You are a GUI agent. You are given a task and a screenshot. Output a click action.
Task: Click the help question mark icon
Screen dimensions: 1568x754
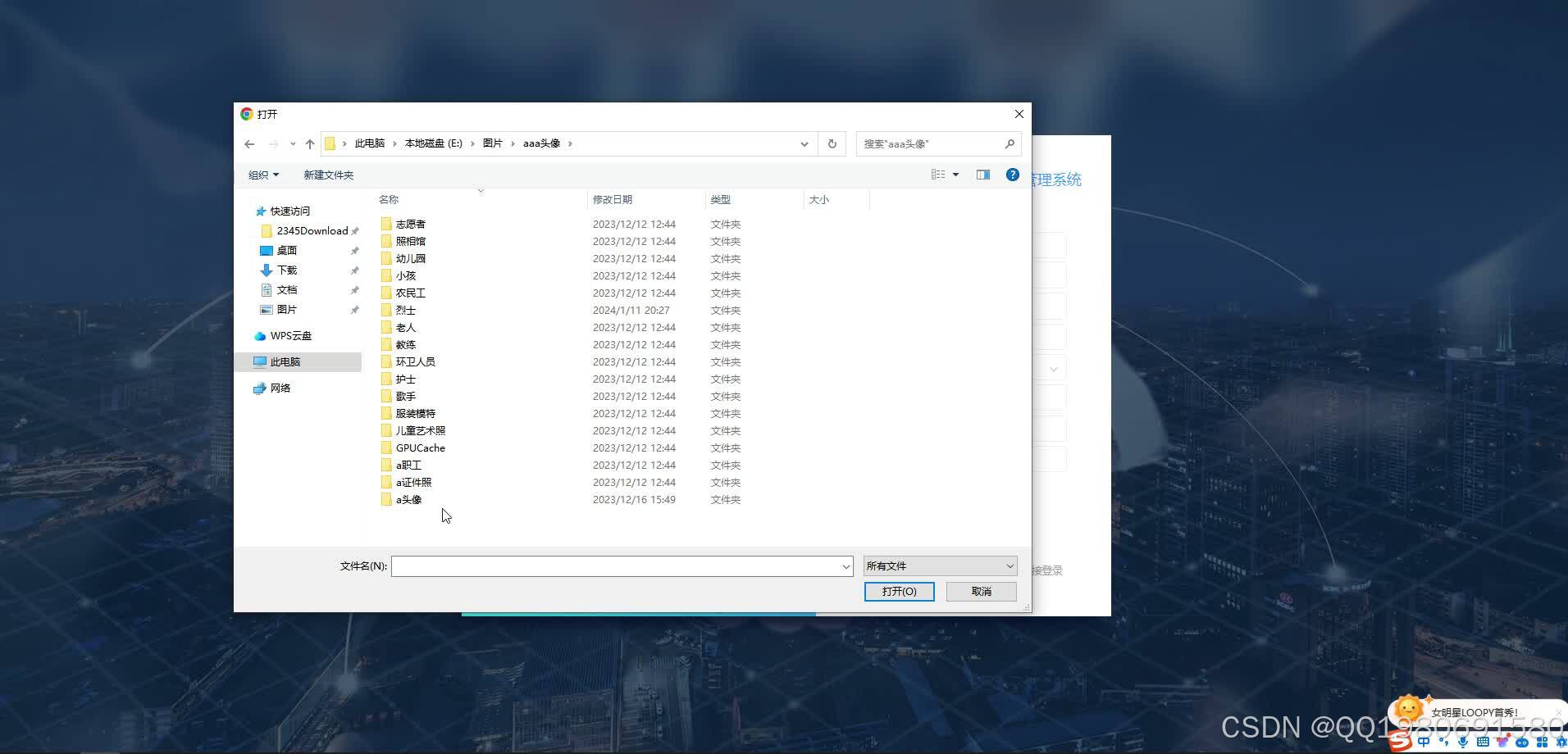click(x=1012, y=174)
